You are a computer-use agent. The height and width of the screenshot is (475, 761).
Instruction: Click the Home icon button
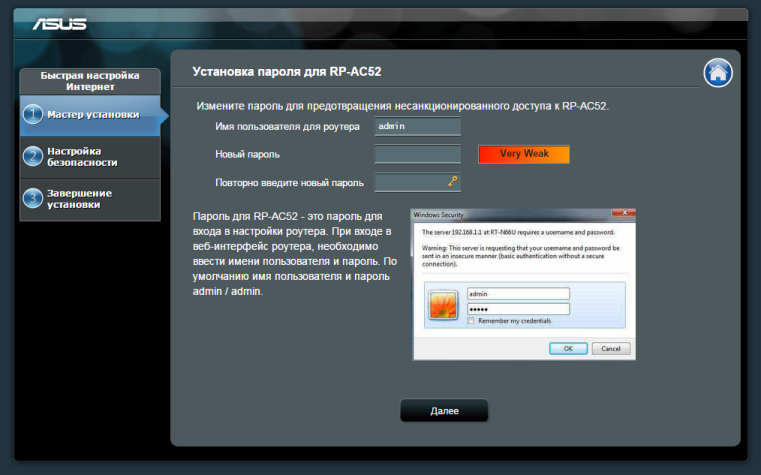pyautogui.click(x=718, y=73)
